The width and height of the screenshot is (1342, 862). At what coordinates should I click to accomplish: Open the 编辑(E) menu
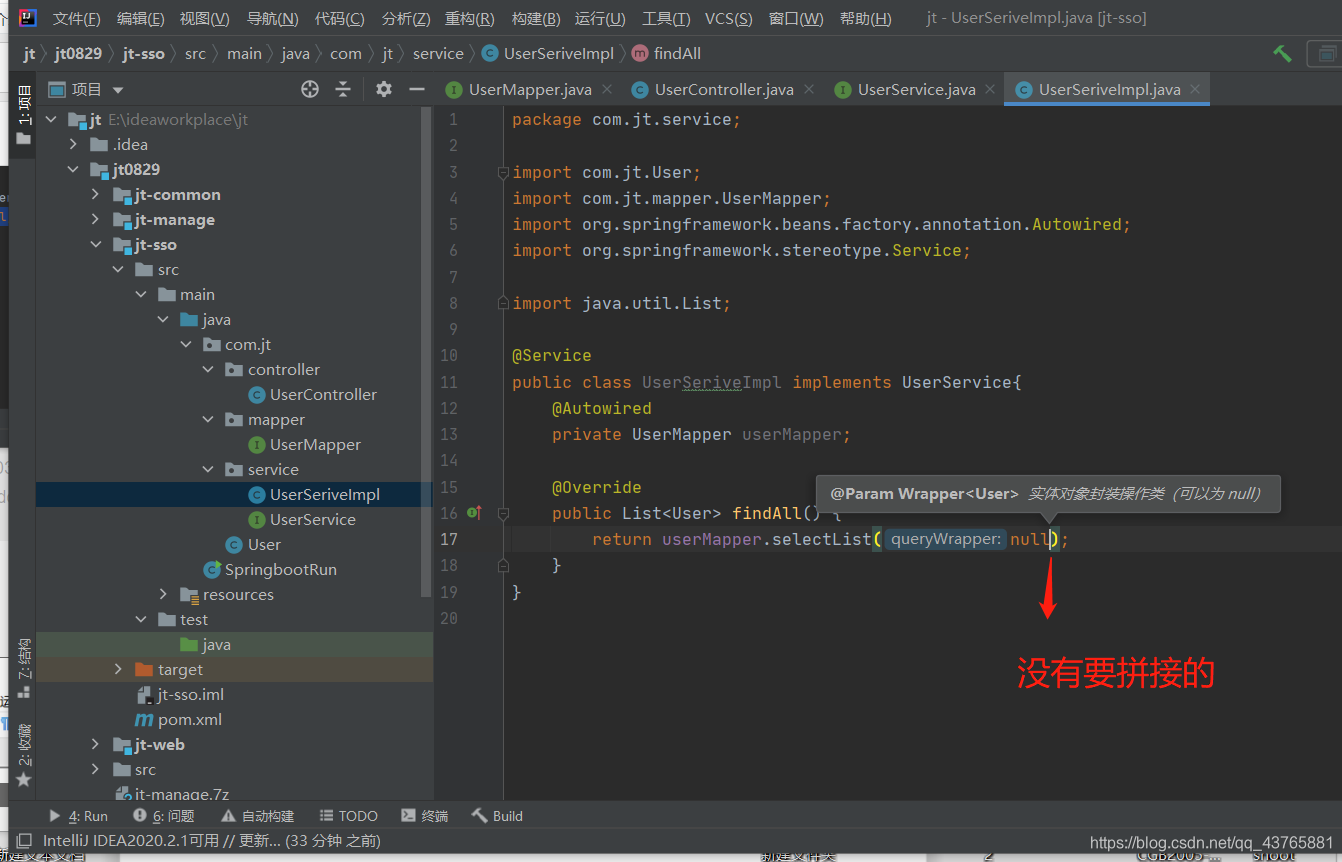tap(141, 19)
